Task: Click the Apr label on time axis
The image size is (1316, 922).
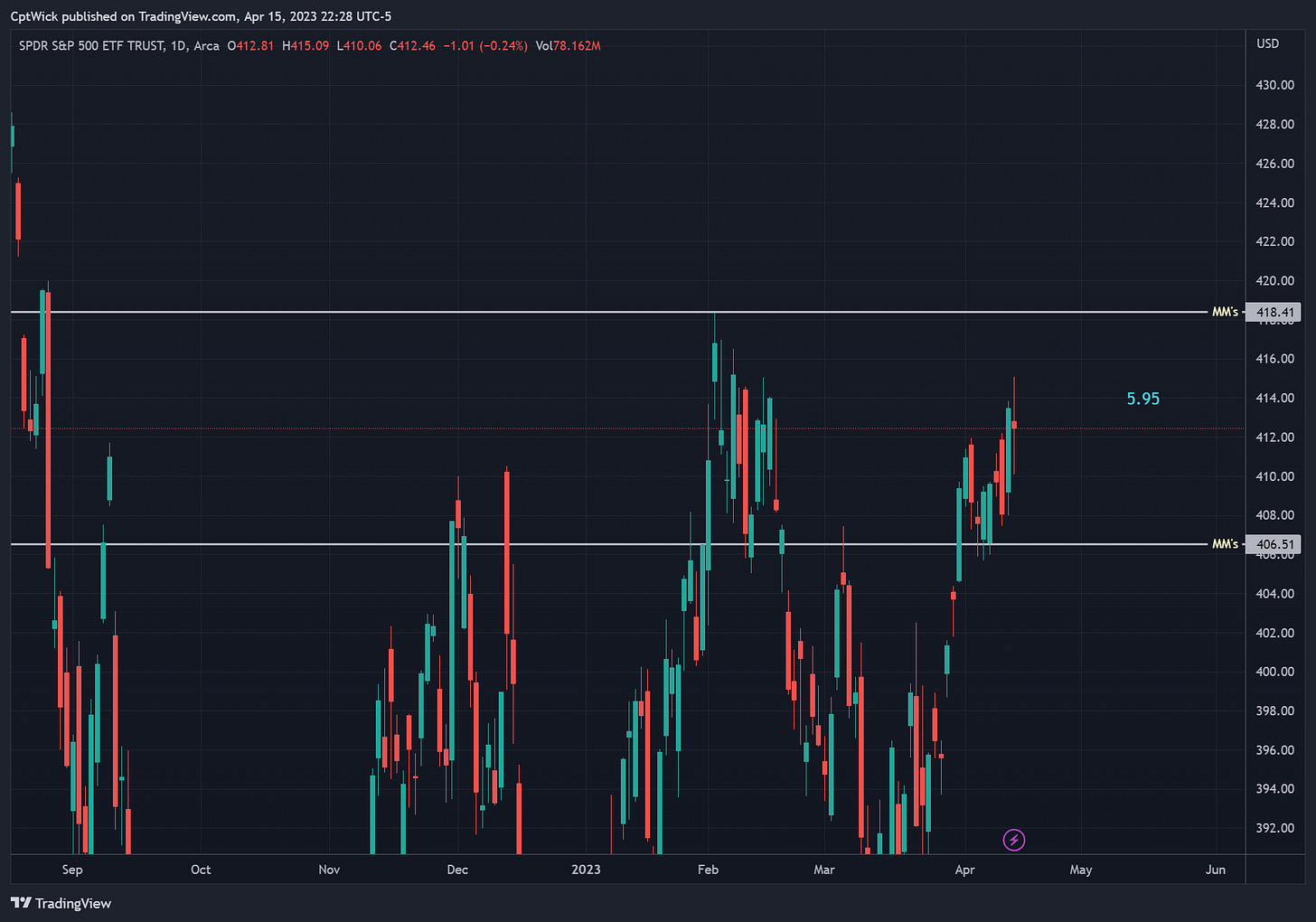Action: pos(964,870)
